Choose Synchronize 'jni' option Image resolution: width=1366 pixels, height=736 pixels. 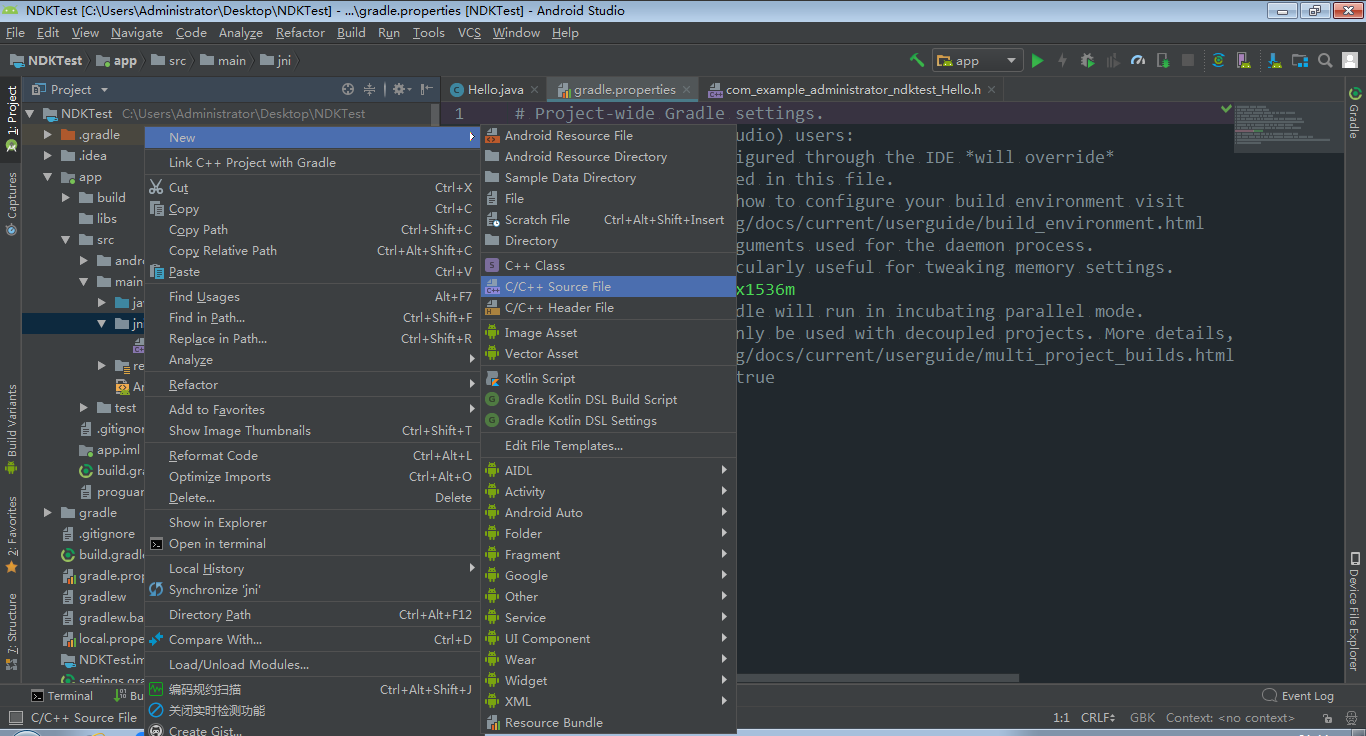coord(312,590)
